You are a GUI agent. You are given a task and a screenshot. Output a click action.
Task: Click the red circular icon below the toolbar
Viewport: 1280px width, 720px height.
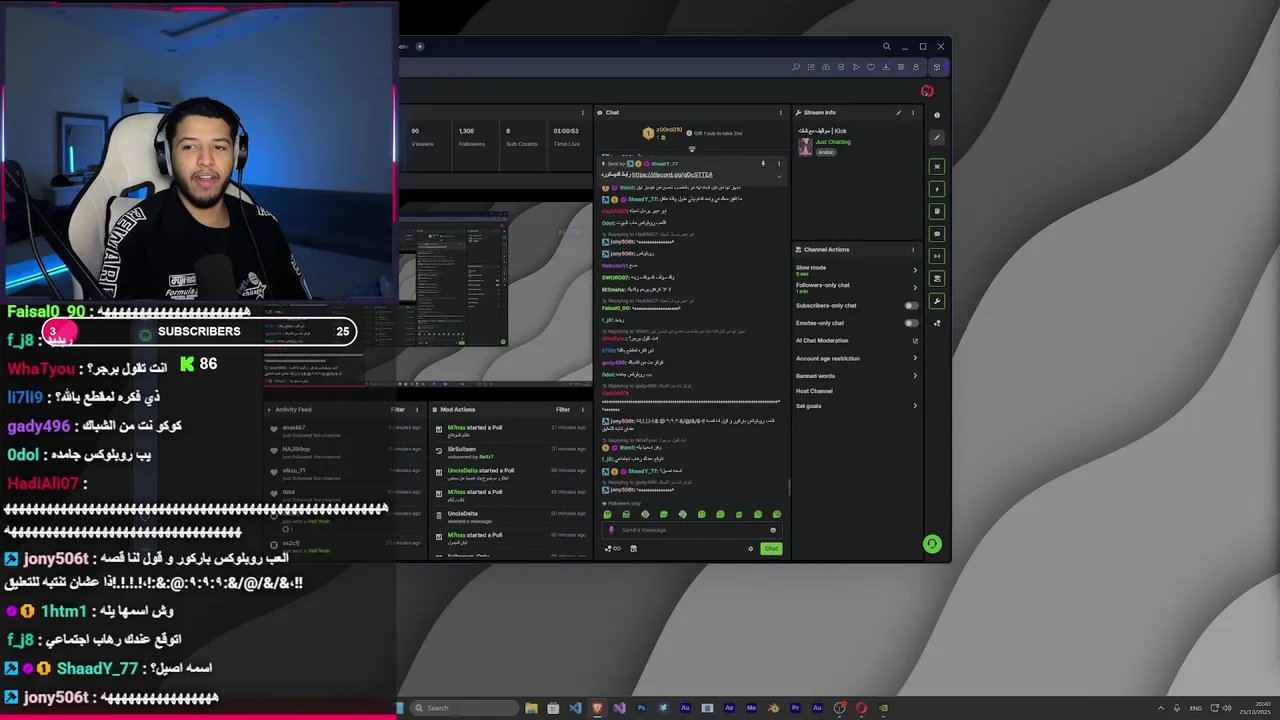click(x=927, y=91)
